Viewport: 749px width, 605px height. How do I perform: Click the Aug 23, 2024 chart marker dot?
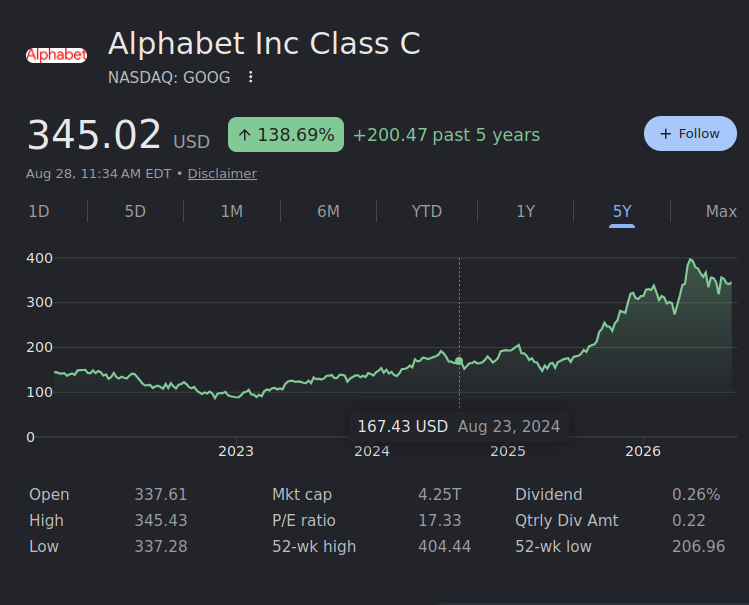[459, 361]
